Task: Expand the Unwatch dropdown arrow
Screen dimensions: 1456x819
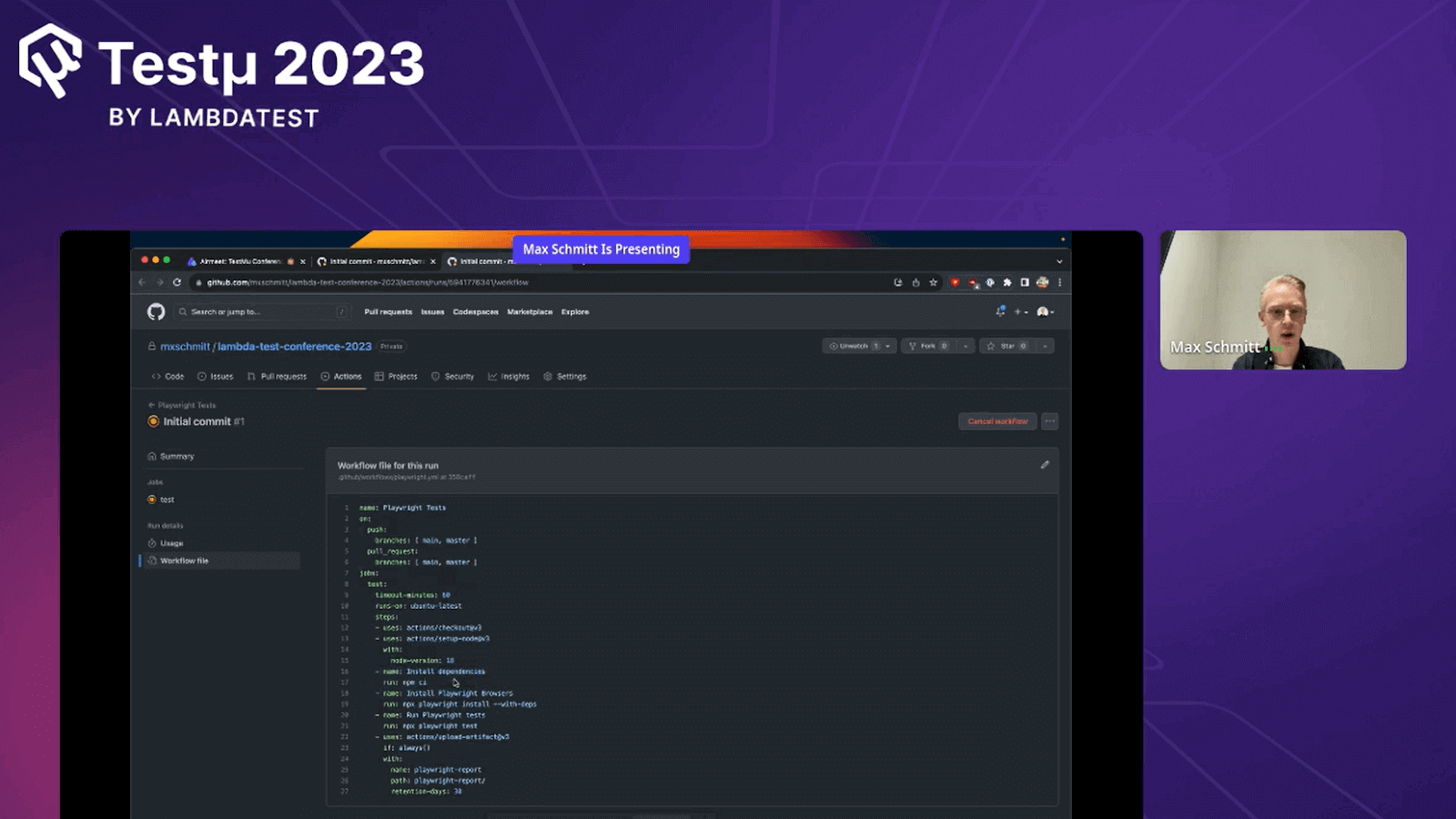Action: coord(888,346)
